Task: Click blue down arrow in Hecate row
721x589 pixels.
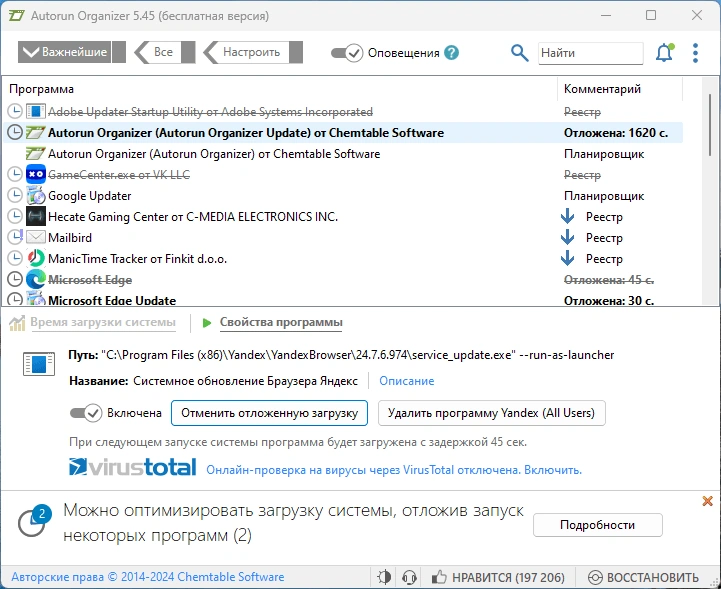Action: pos(567,216)
